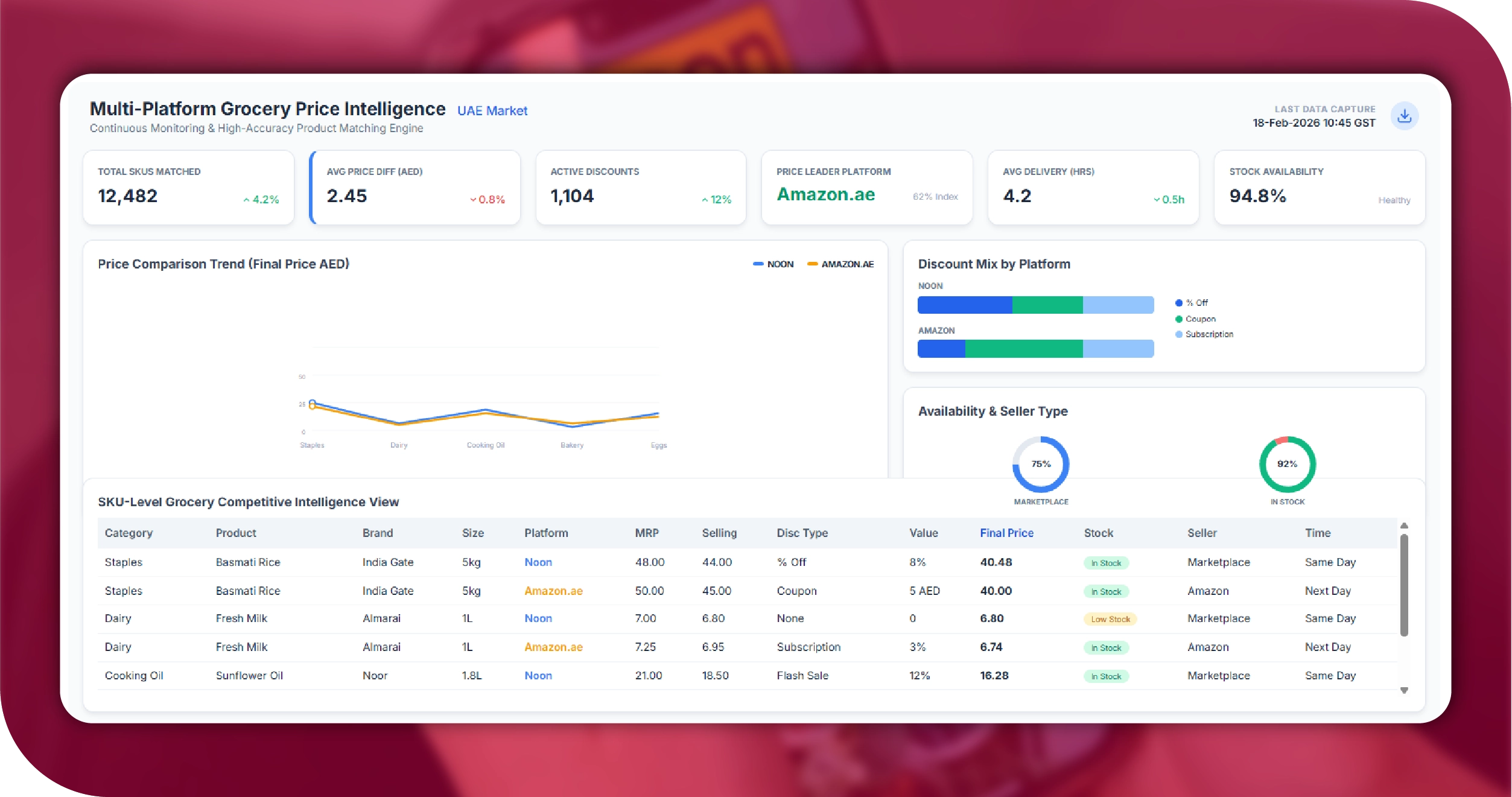The height and width of the screenshot is (797, 1512).
Task: Click the Marketplace 75% donut chart
Action: (x=1041, y=464)
